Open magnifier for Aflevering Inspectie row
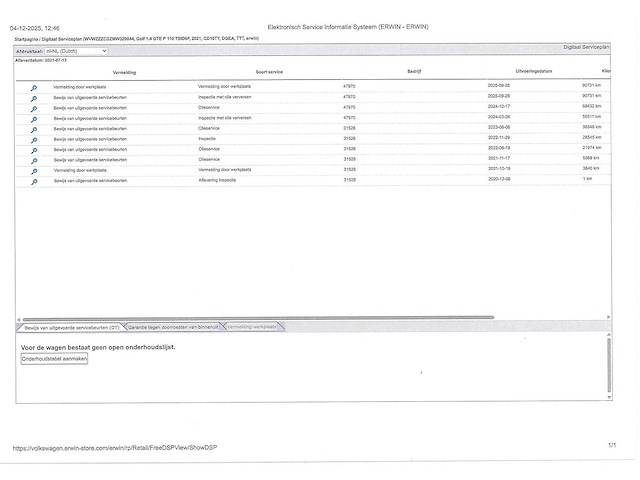 point(33,181)
